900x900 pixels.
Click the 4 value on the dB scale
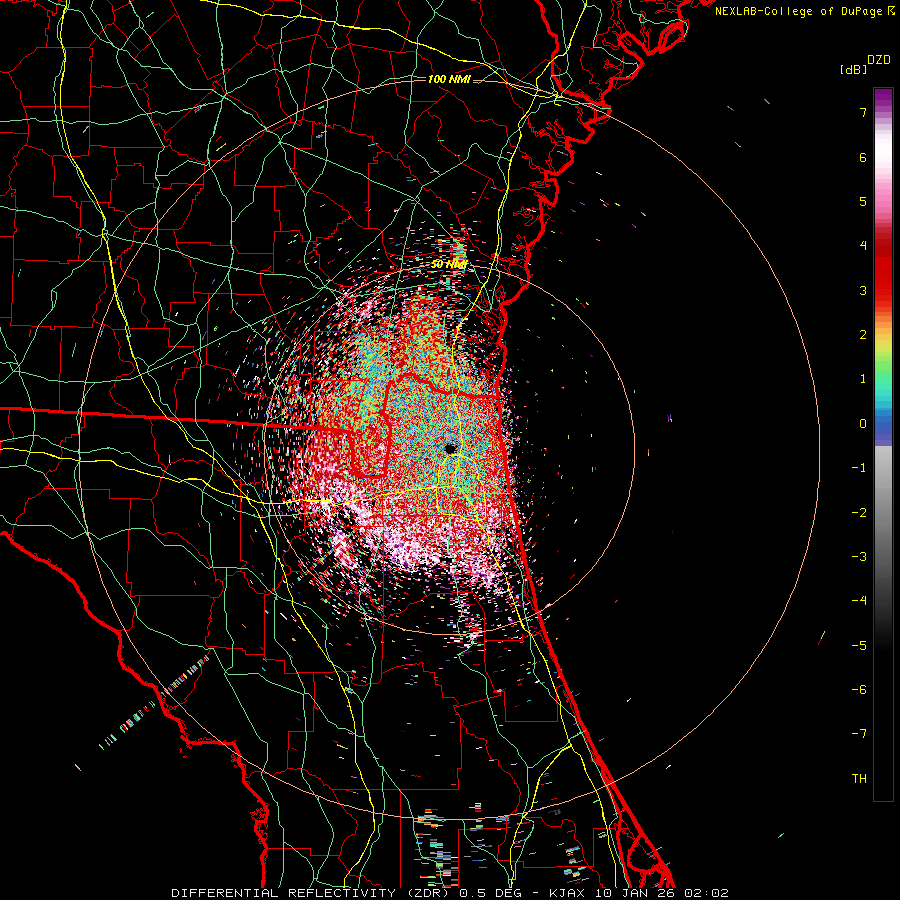click(x=863, y=246)
